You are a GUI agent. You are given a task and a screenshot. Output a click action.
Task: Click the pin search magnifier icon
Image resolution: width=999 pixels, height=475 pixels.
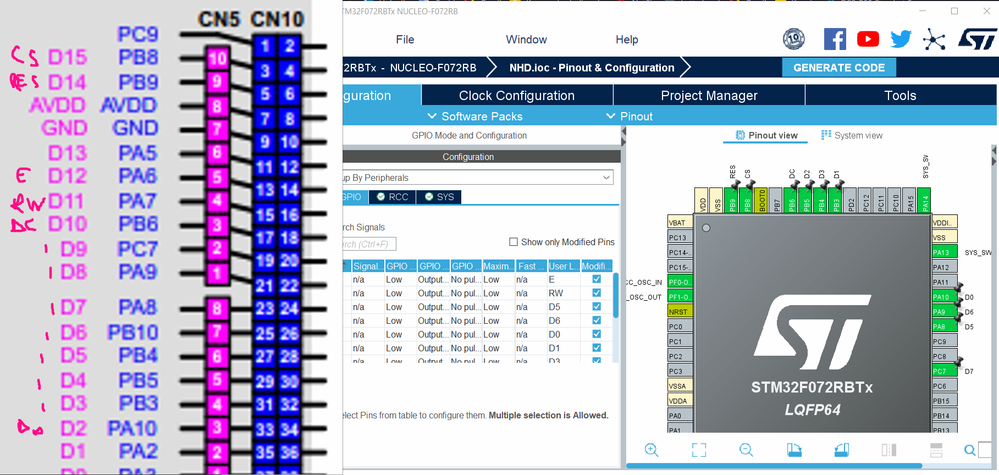970,450
